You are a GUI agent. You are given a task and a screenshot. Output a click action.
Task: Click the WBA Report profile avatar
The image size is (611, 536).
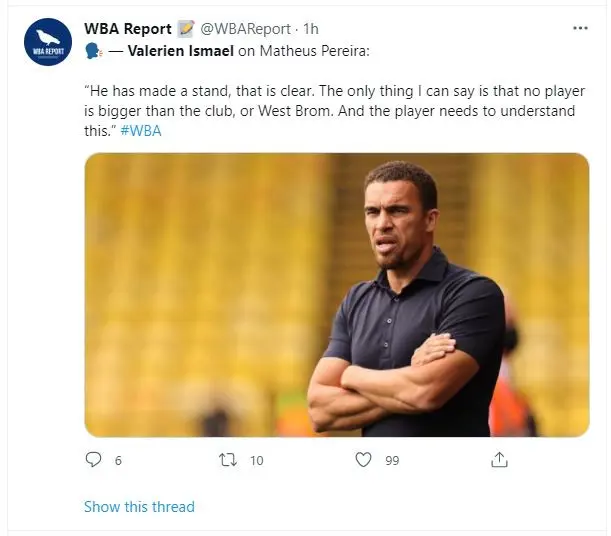pos(48,42)
